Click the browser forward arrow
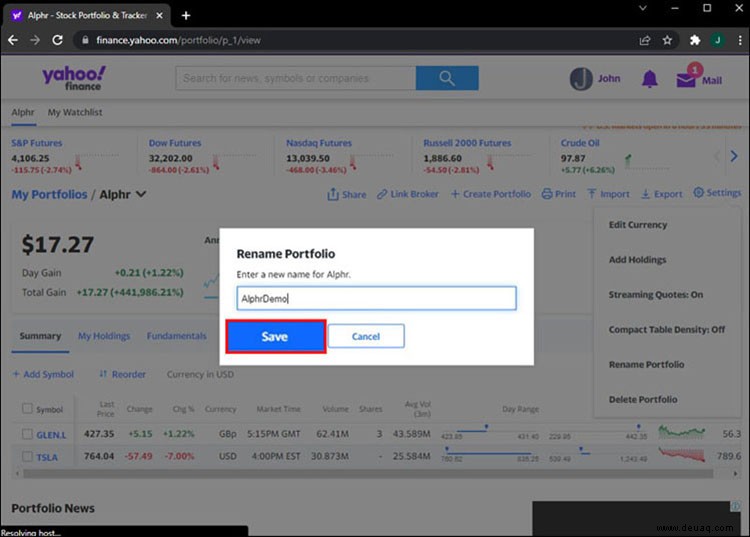The width and height of the screenshot is (750, 537). [x=35, y=40]
